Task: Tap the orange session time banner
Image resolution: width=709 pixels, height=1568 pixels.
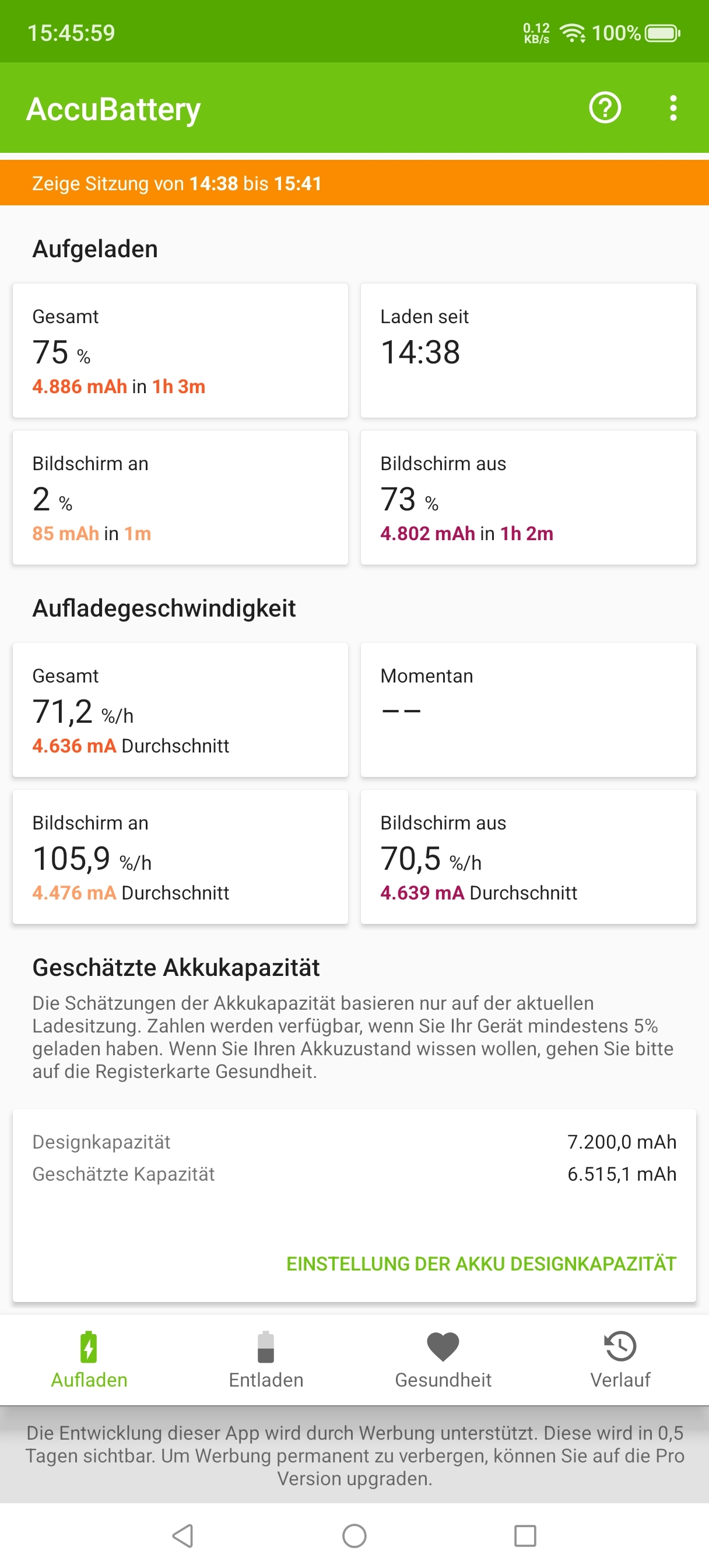Action: click(x=354, y=183)
